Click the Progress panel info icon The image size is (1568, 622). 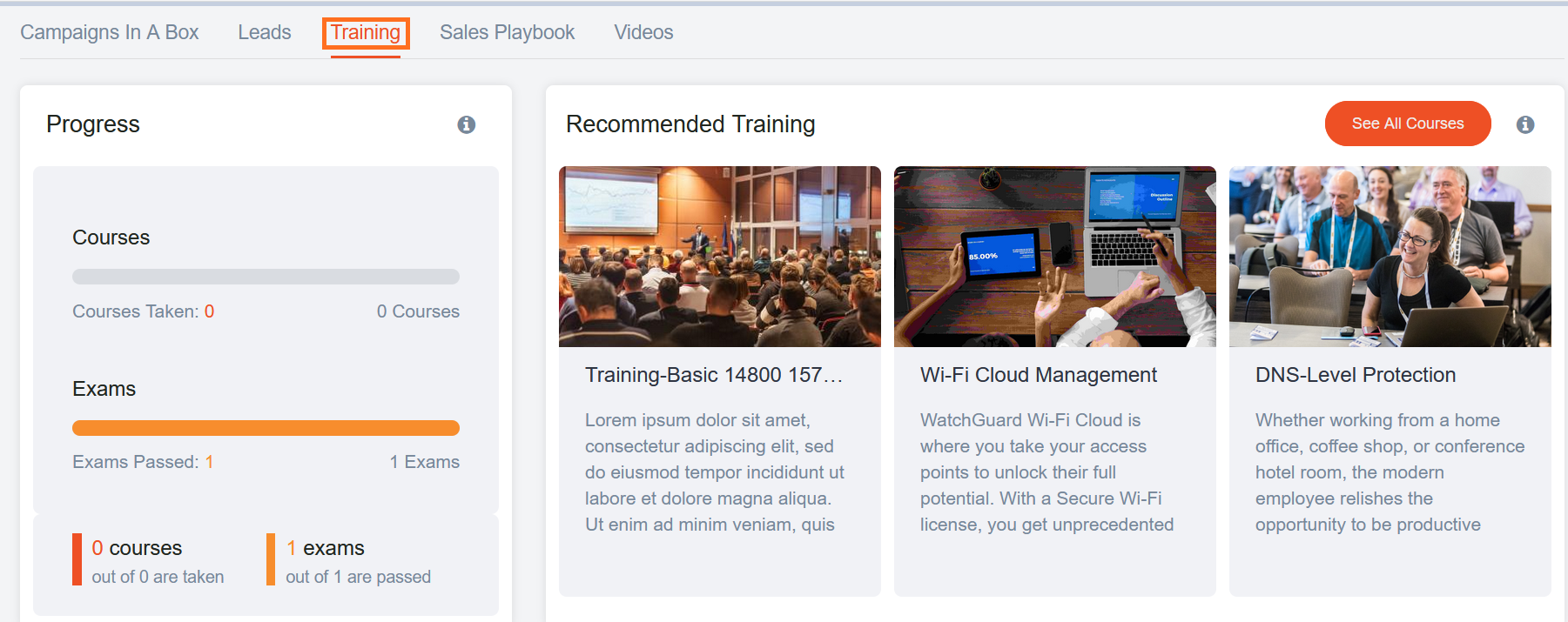pos(467,124)
